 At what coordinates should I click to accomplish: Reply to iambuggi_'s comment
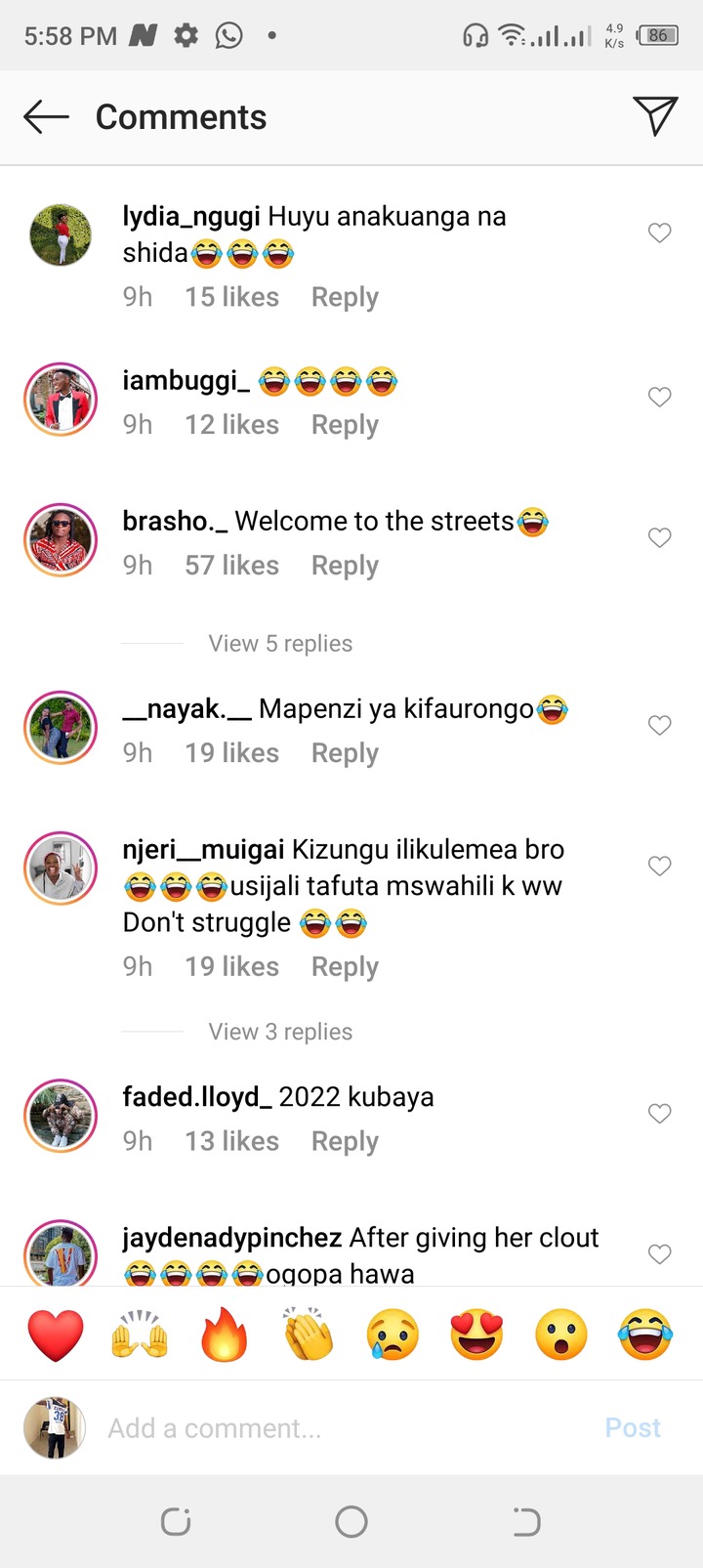[x=345, y=425]
